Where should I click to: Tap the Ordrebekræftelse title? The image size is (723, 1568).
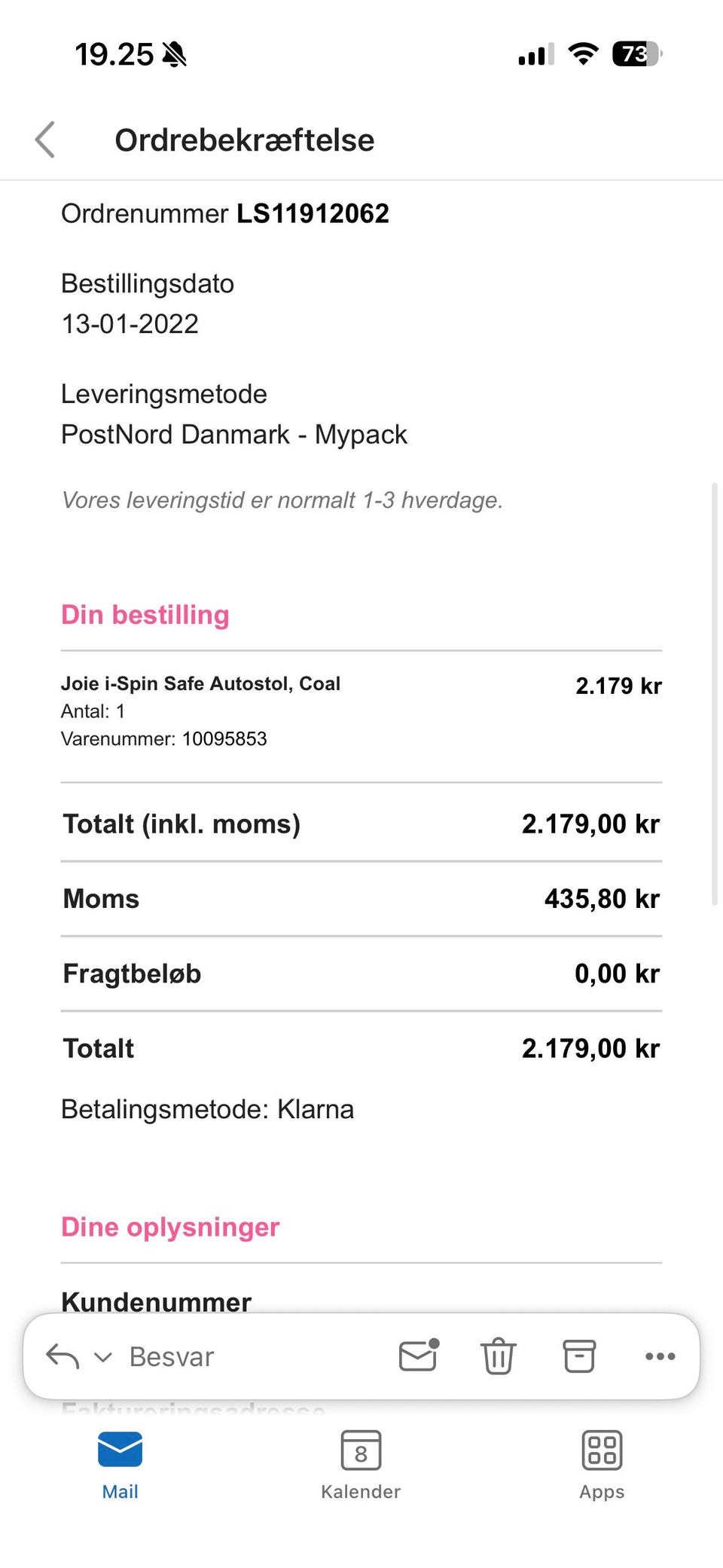pos(244,140)
